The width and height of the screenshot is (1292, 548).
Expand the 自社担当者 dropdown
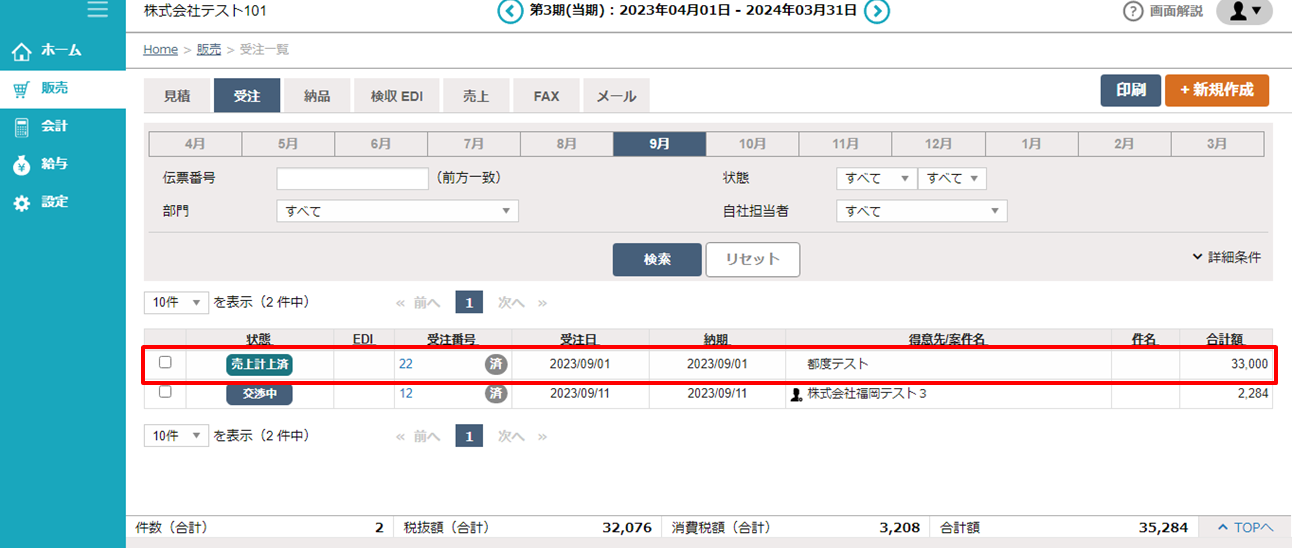921,211
